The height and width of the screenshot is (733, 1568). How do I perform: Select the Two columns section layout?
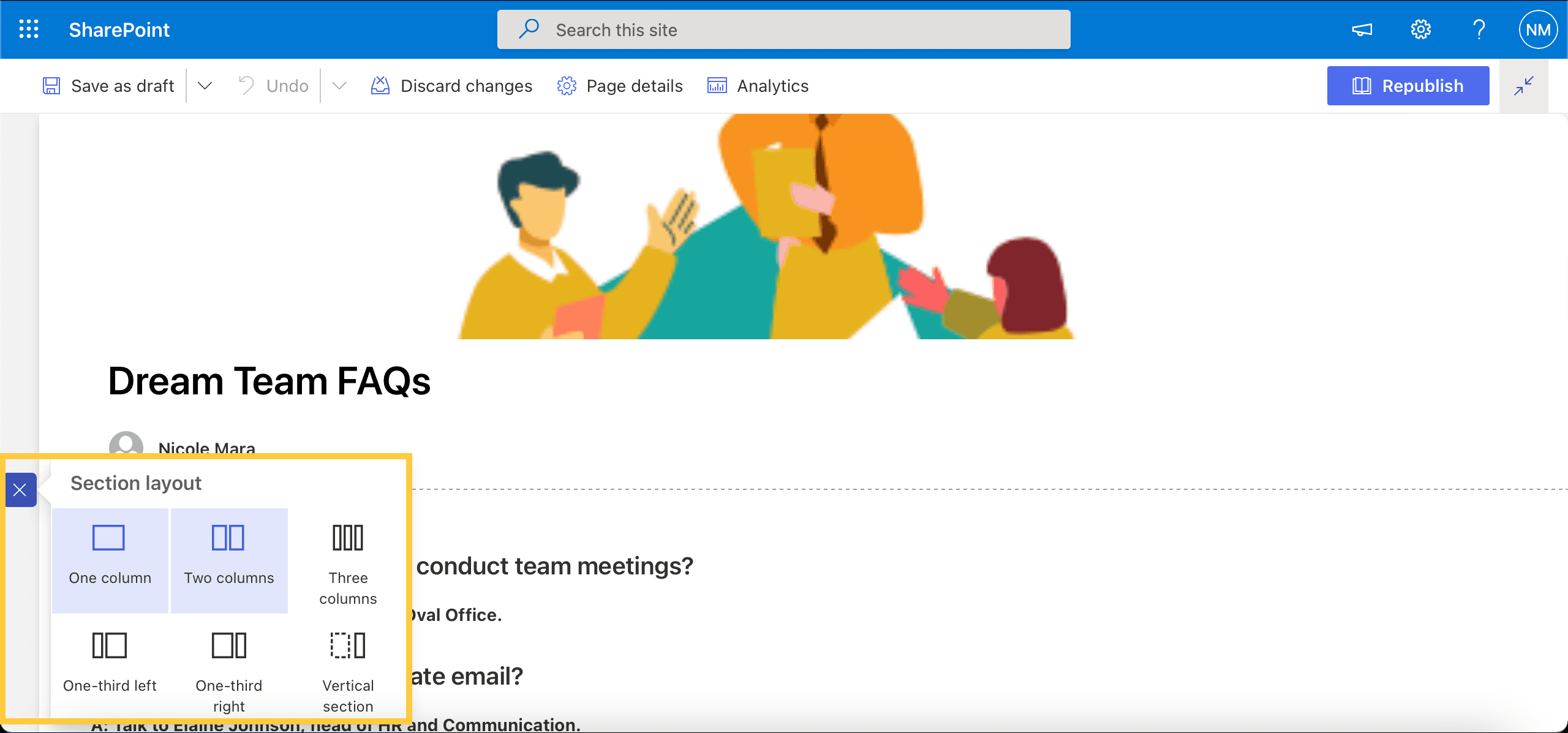tap(229, 553)
